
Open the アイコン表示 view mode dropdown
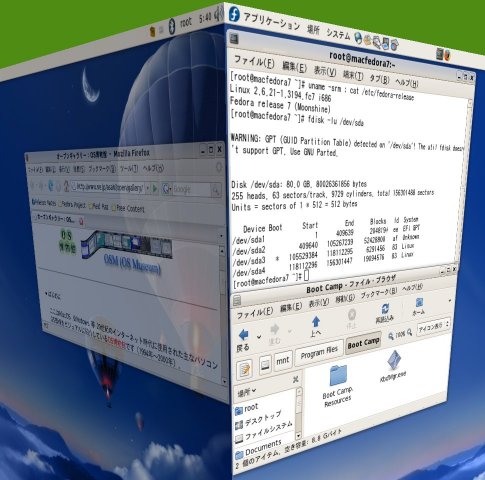tap(434, 326)
